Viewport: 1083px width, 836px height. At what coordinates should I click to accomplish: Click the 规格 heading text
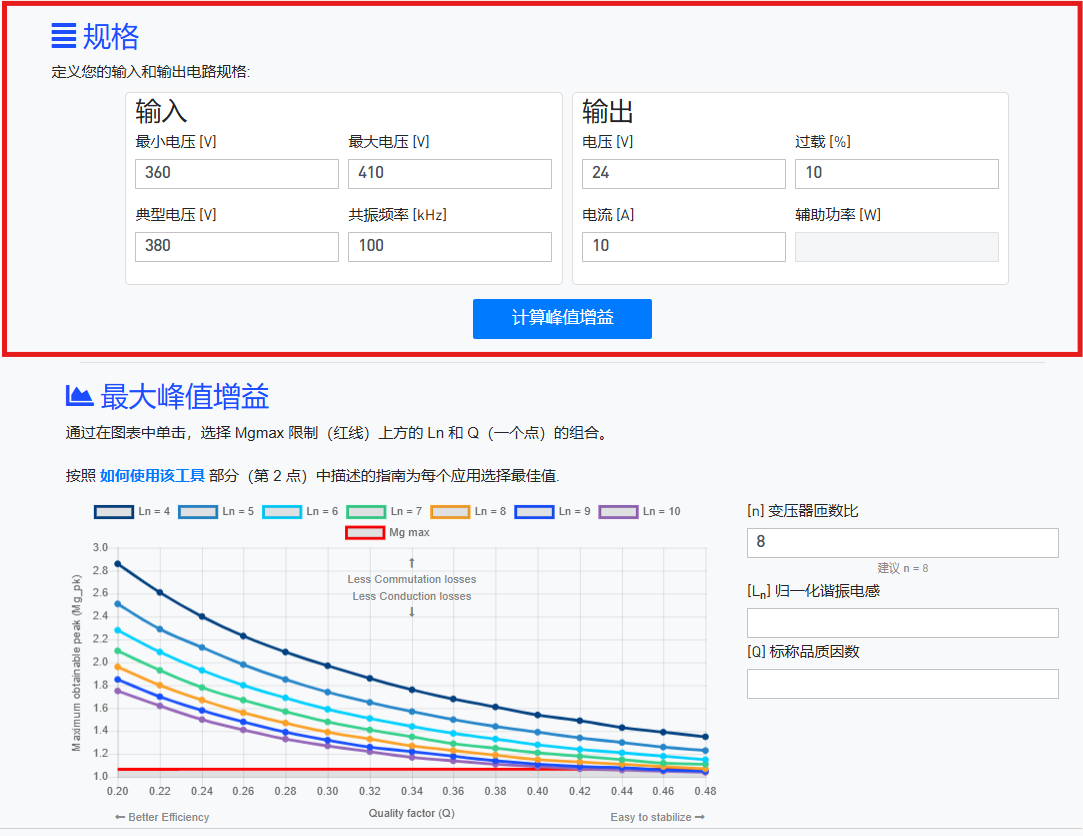(x=111, y=36)
